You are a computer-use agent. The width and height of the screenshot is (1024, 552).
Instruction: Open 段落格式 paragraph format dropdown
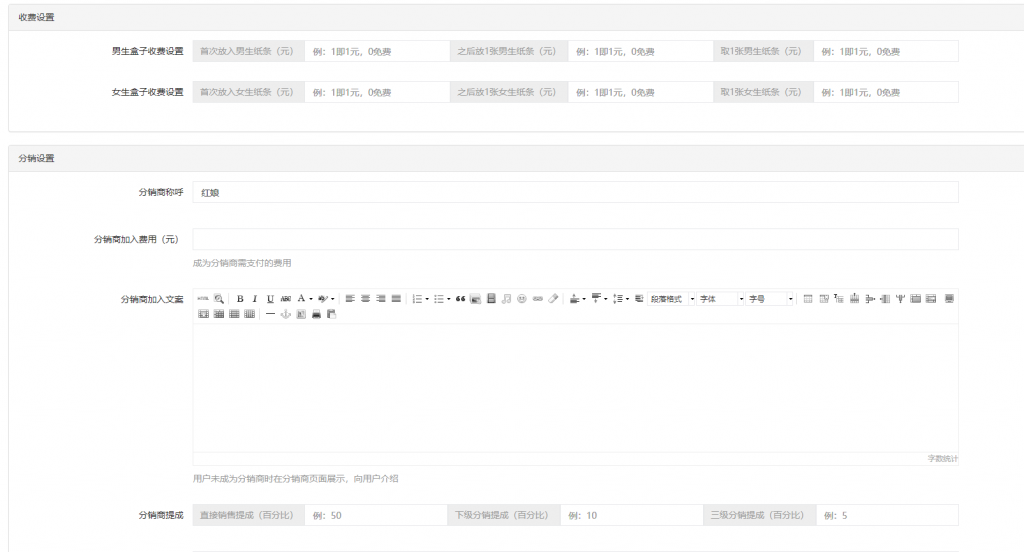tap(671, 299)
